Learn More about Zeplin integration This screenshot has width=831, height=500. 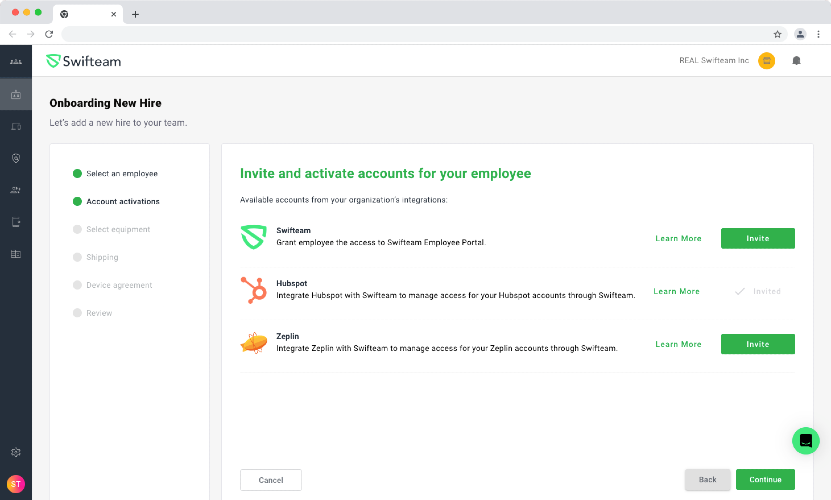[x=678, y=344]
